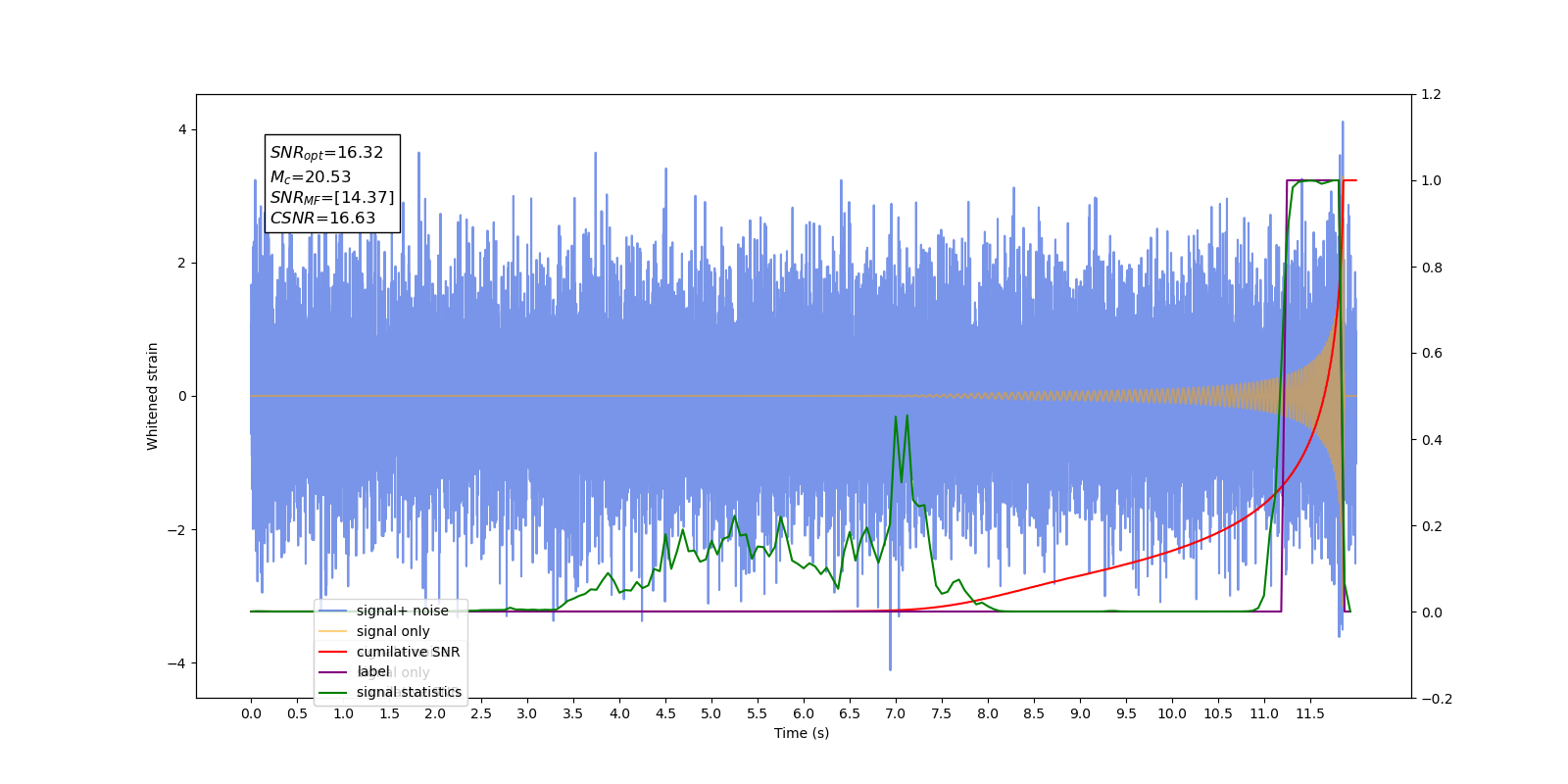Image resolution: width=1568 pixels, height=784 pixels.
Task: Click the x-axis tick label 0.0
Action: point(251,713)
